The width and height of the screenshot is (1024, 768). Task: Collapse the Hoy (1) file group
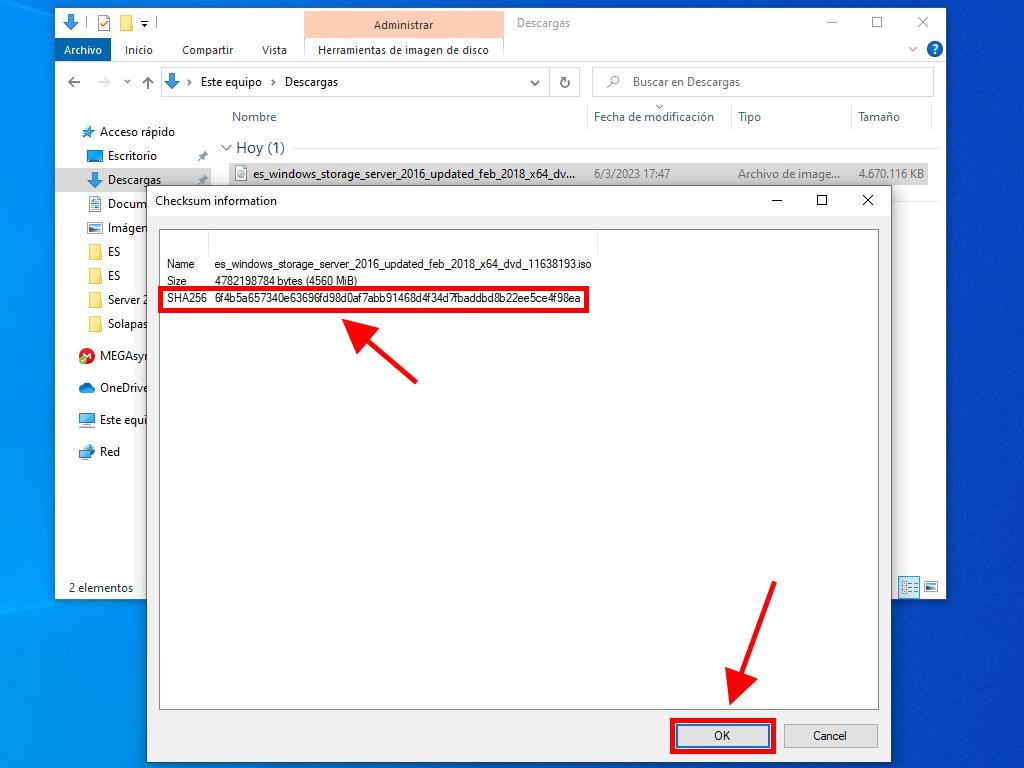click(226, 148)
